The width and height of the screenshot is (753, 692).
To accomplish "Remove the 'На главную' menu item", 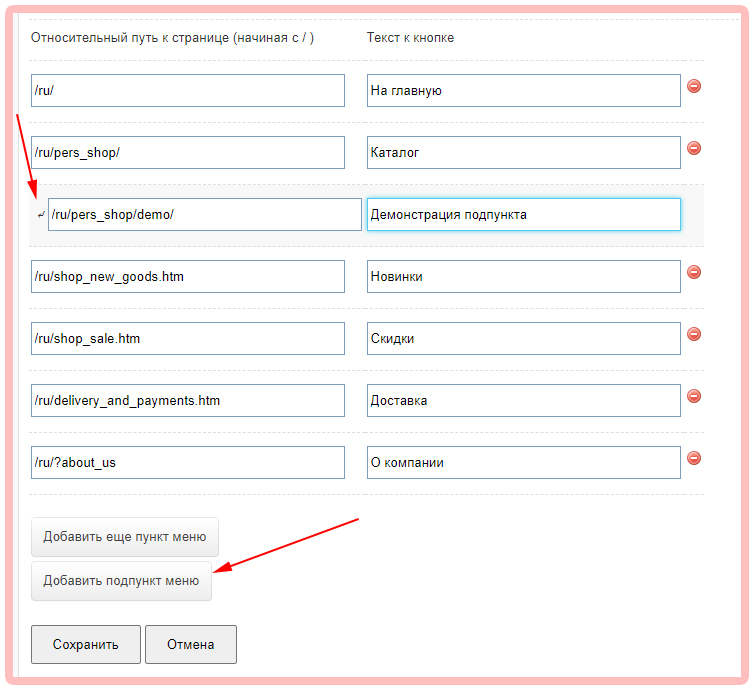I will pos(694,86).
